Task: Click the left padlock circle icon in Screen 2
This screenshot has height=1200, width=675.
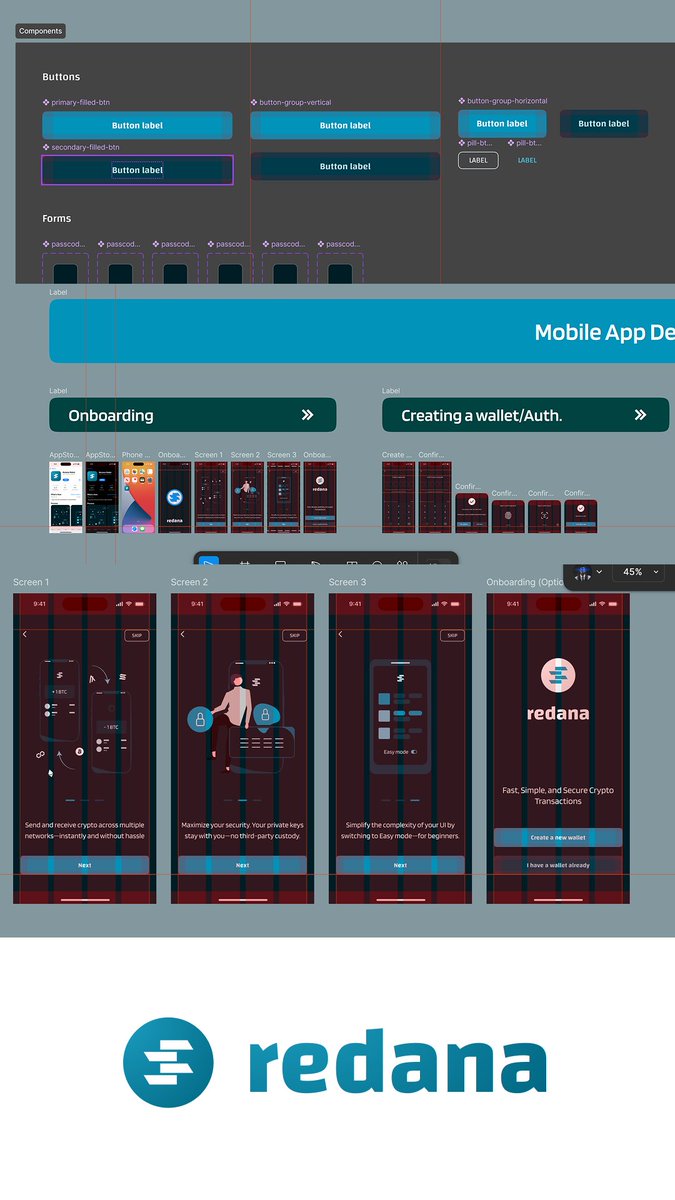Action: [x=201, y=719]
